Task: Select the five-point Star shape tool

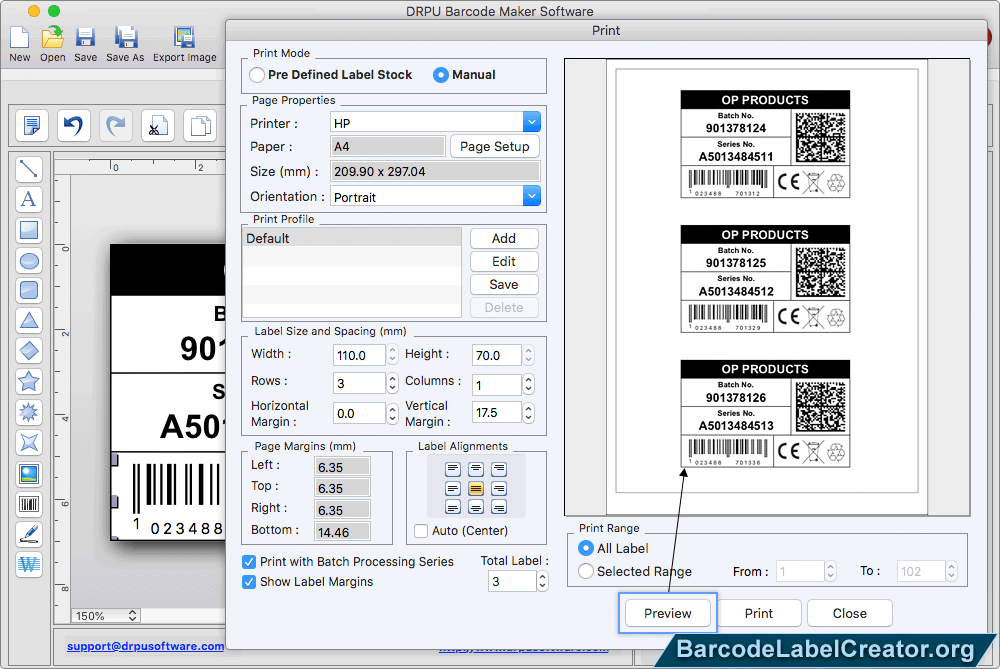Action: point(29,381)
